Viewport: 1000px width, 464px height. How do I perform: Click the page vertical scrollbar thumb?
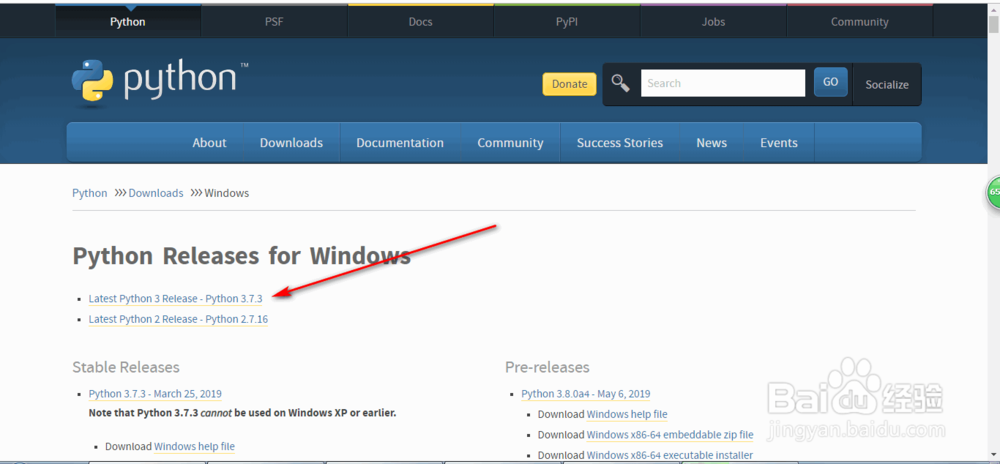coord(994,25)
